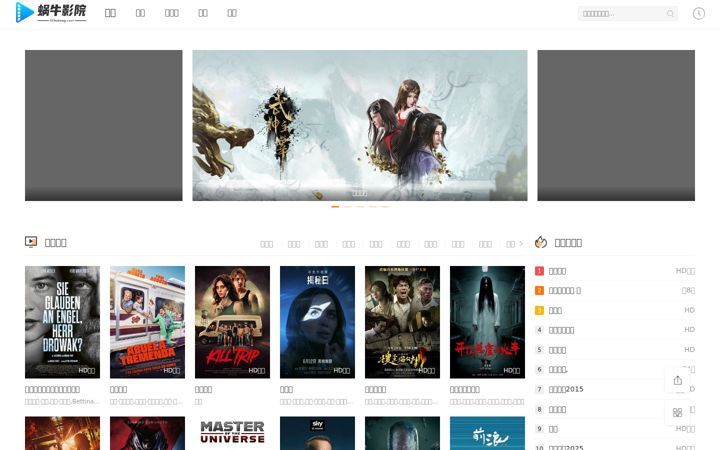Select the three-character item in the top navigation
The image size is (720, 450).
point(171,13)
